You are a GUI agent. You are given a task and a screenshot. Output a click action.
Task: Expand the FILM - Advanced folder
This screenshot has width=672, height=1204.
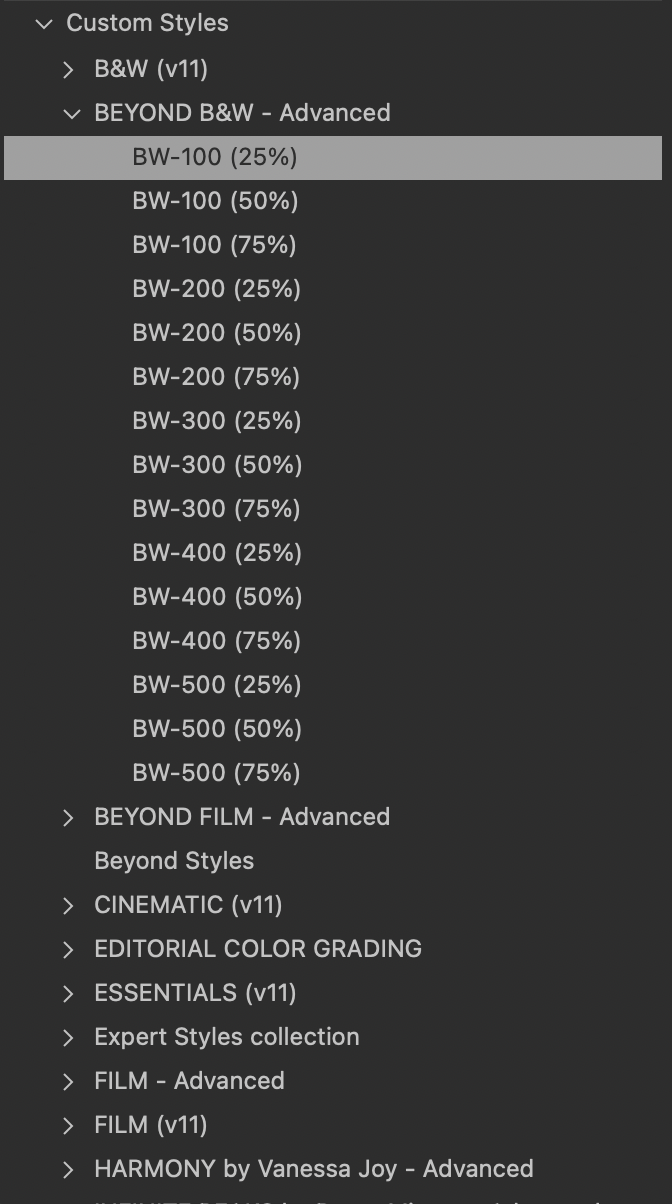click(69, 1081)
